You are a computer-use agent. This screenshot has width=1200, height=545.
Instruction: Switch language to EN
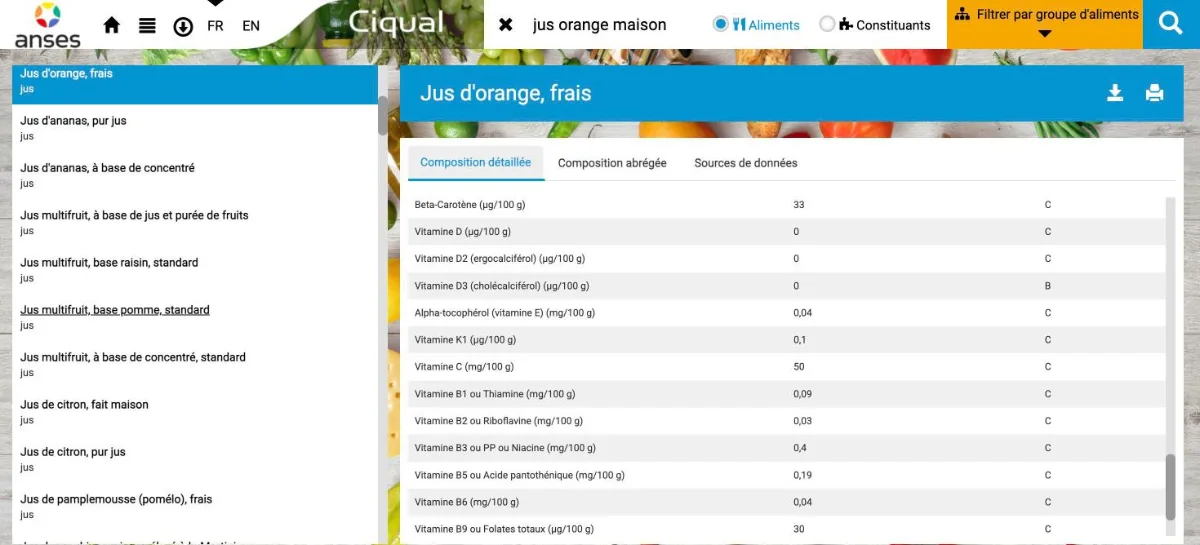coord(251,26)
